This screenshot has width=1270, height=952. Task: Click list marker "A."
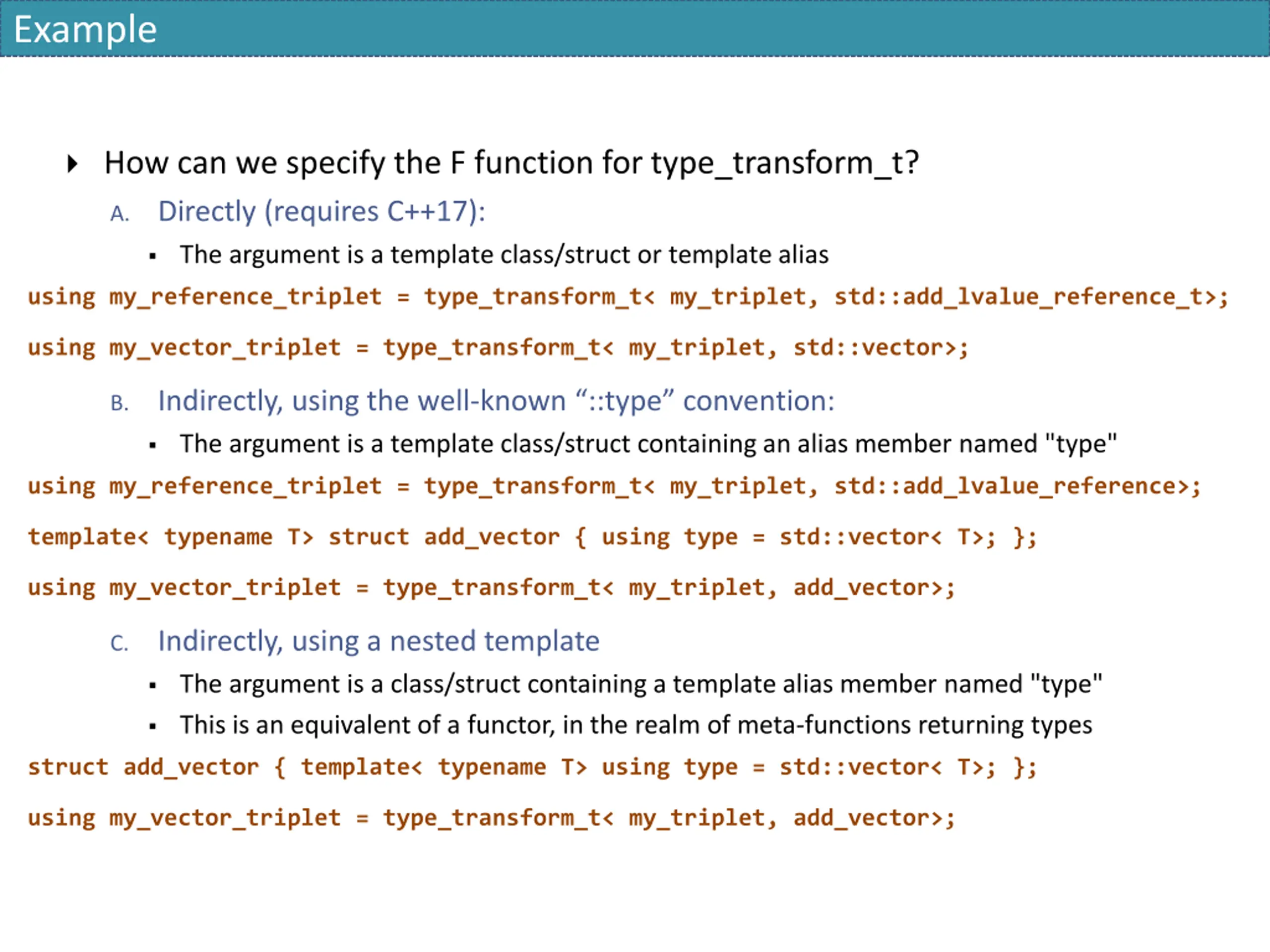coord(120,214)
